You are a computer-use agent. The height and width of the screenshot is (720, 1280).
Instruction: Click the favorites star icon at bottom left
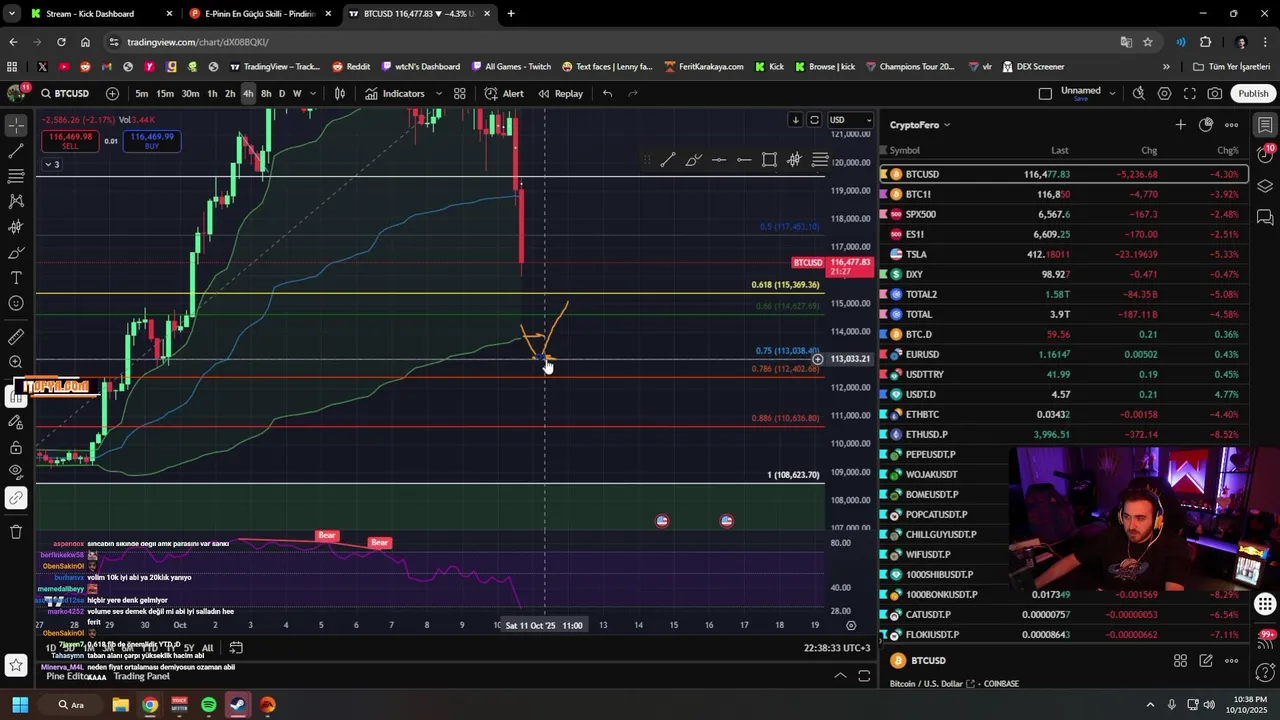[16, 665]
